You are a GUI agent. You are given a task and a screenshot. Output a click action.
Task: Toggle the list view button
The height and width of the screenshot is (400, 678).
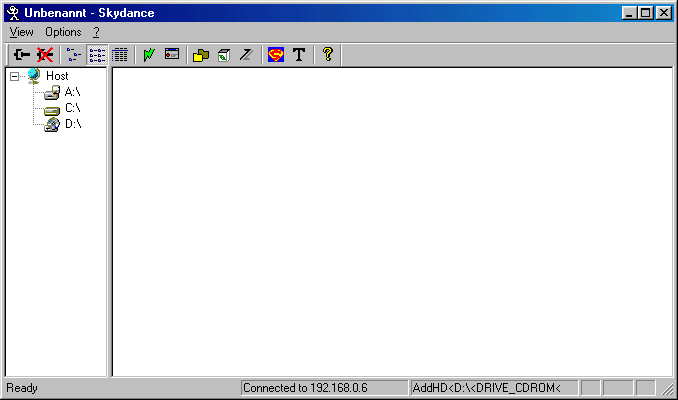tap(97, 55)
